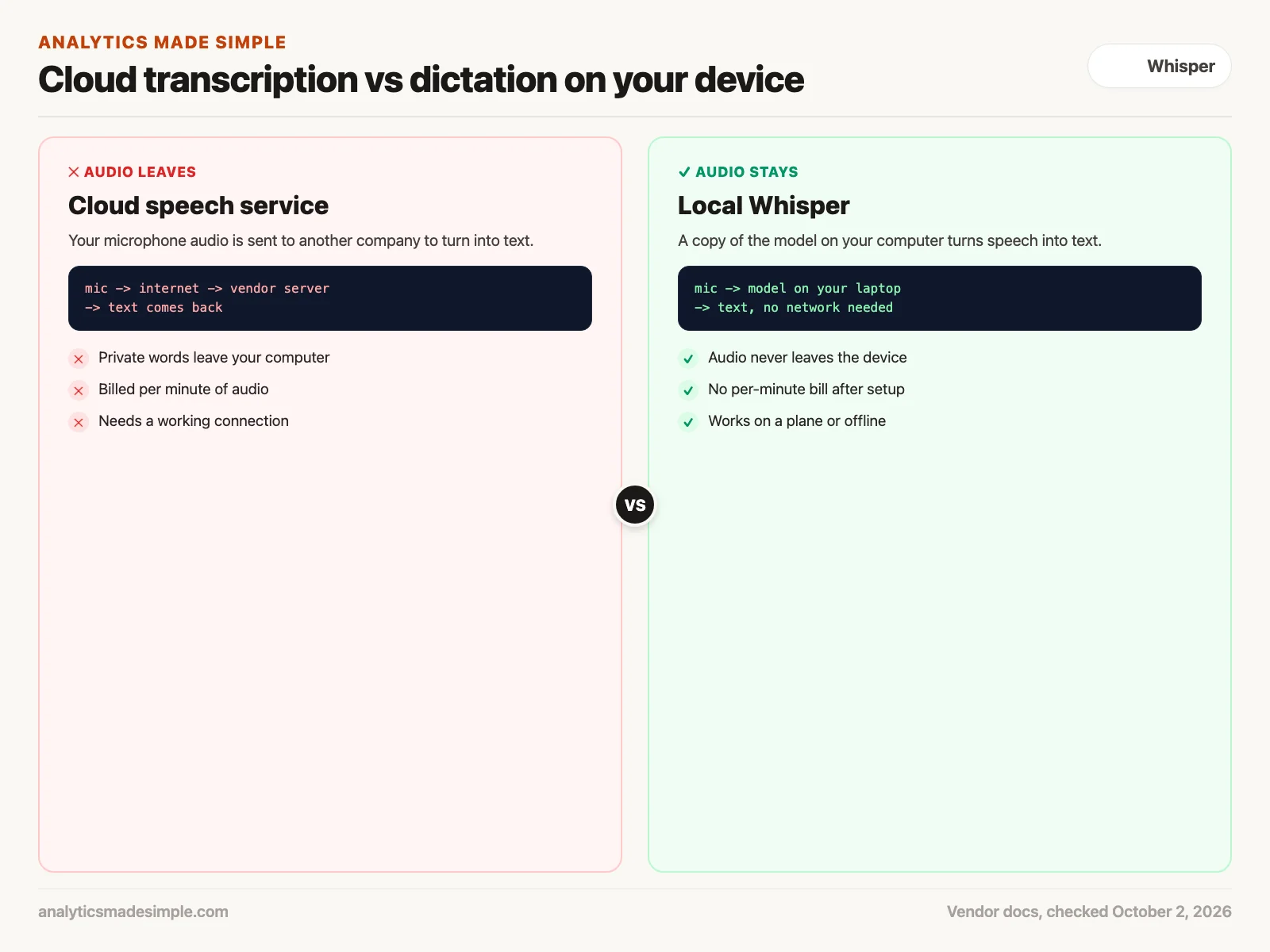Click the X icon beside Needs a working connection
The image size is (1270, 952).
[79, 422]
